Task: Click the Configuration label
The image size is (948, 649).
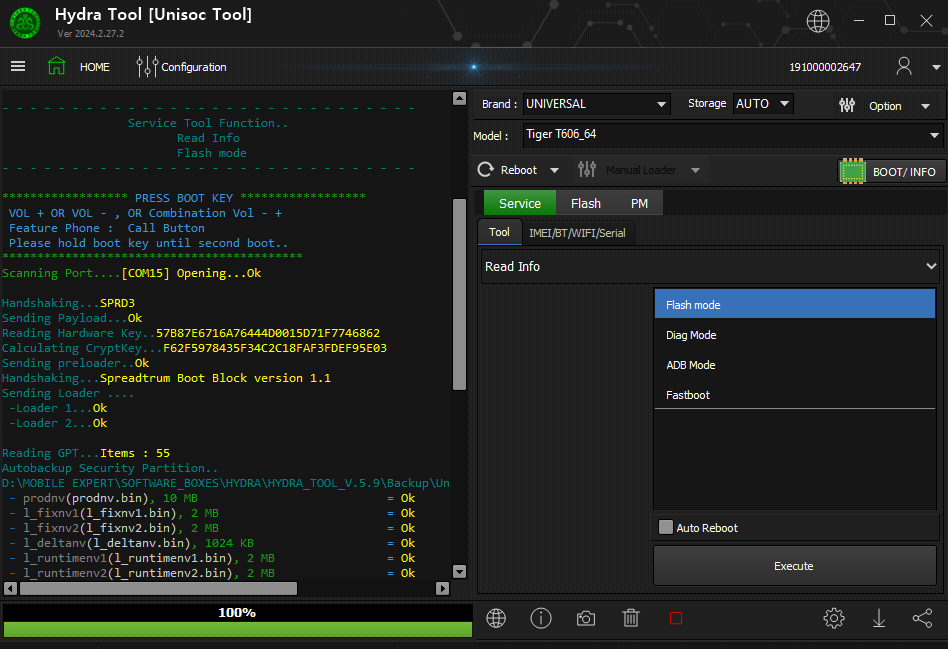Action: [x=193, y=67]
